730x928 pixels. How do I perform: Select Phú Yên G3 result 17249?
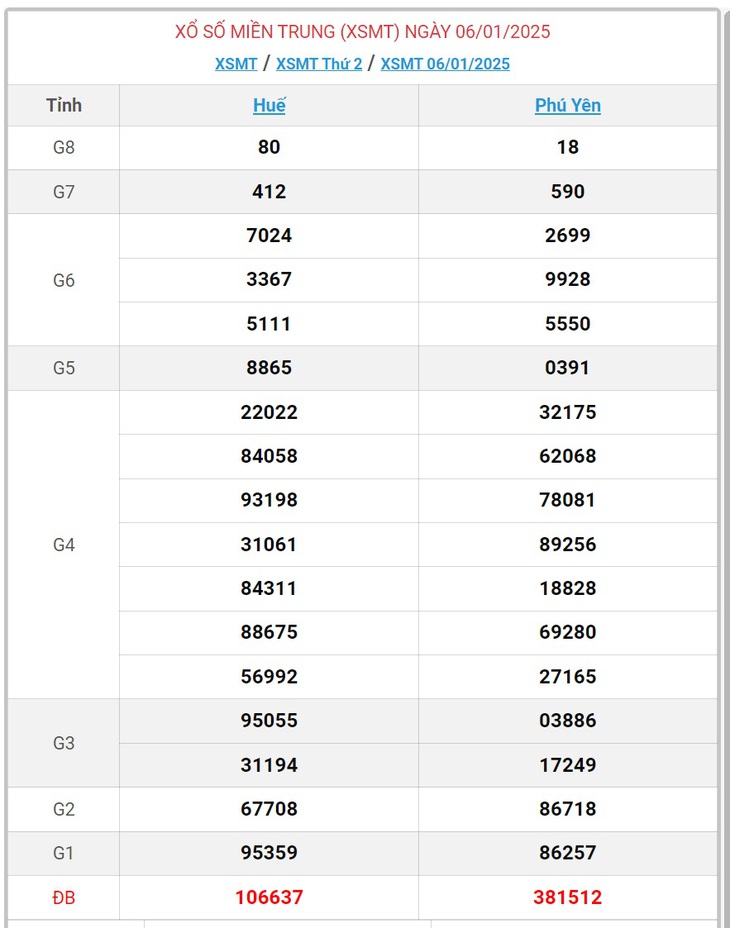pyautogui.click(x=568, y=765)
